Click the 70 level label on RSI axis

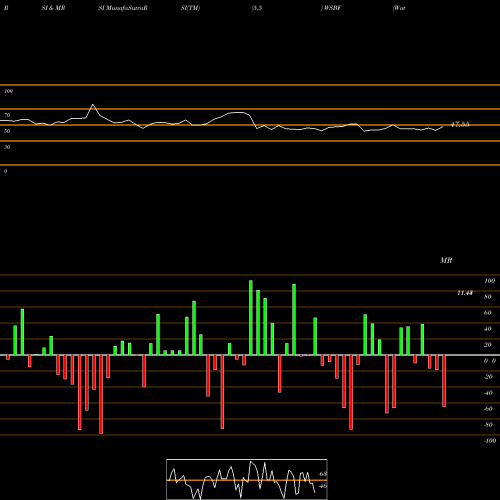point(7,115)
